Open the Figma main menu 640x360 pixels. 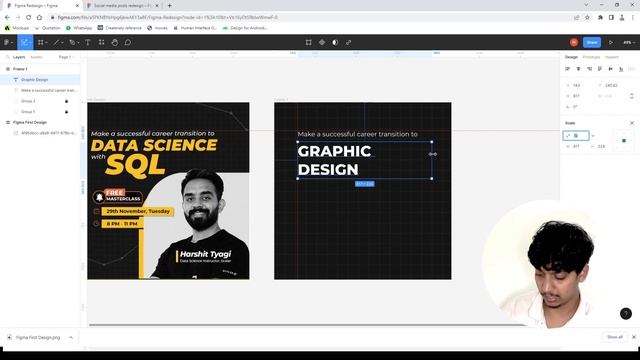coord(7,42)
